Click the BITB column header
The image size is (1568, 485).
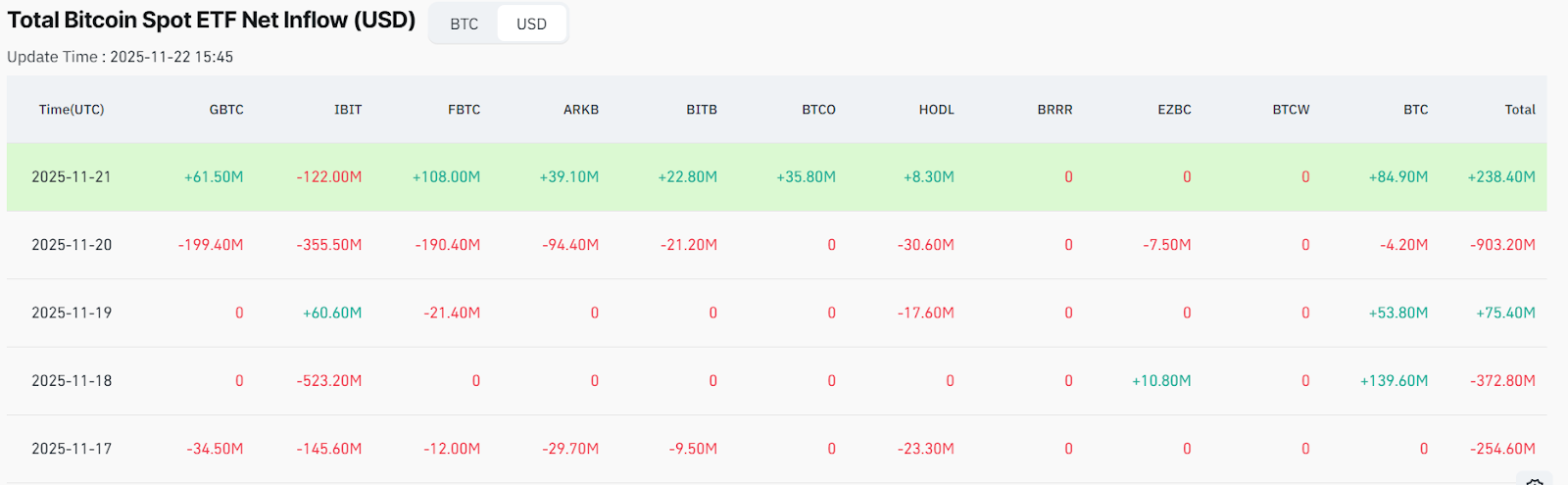tap(701, 110)
